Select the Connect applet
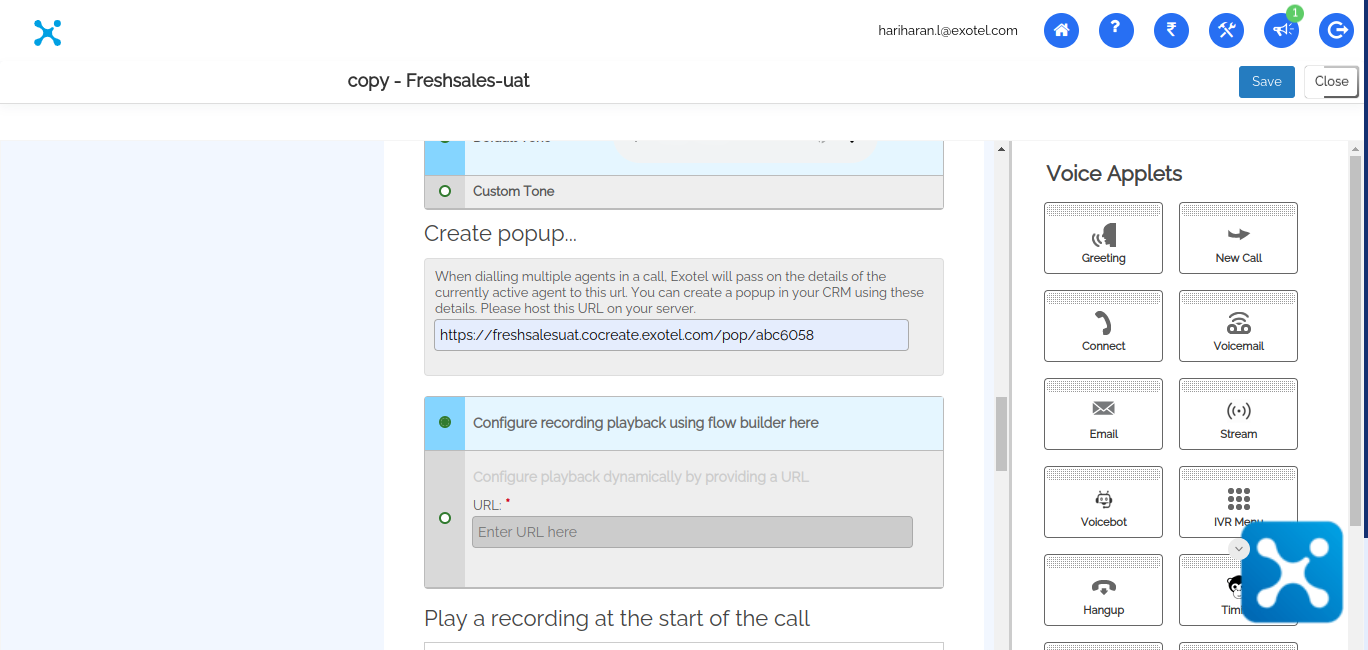 pyautogui.click(x=1103, y=326)
